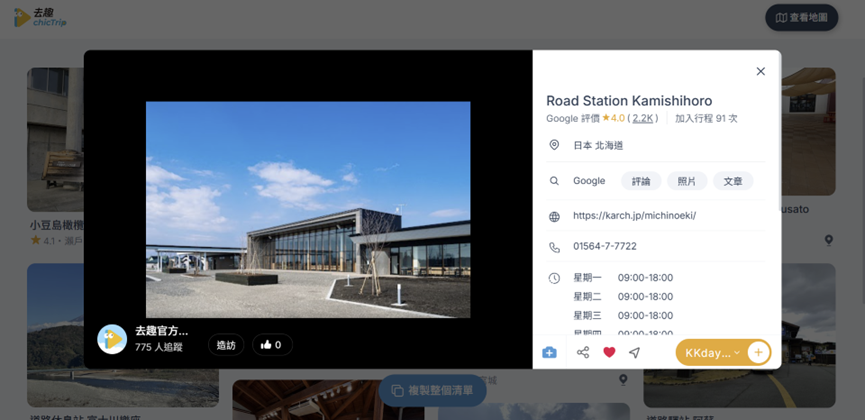Open the karch.jp/michinoeki website link
This screenshot has height=420, width=865.
click(634, 215)
